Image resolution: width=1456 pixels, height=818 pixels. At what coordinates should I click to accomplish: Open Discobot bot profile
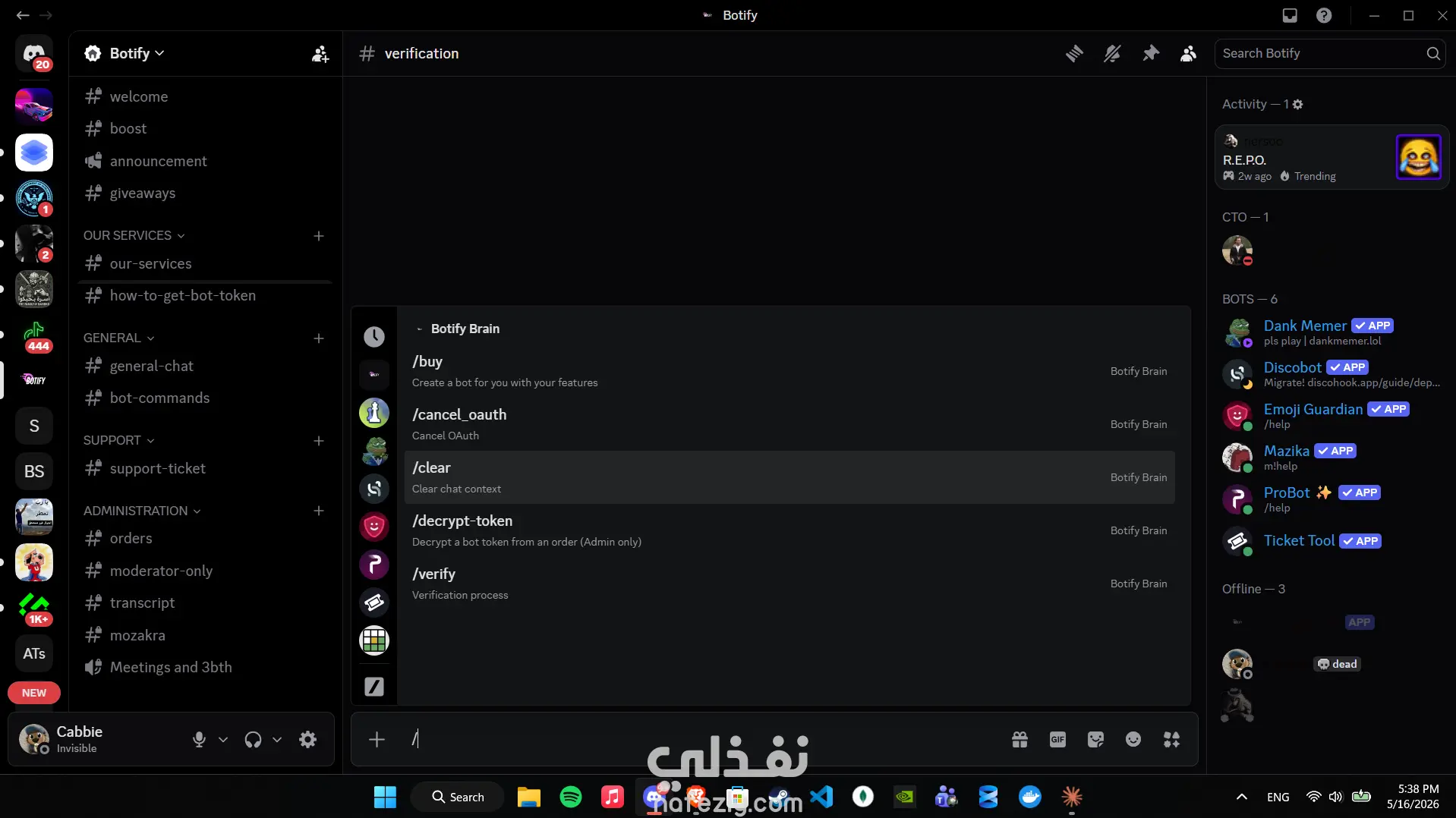click(x=1332, y=374)
